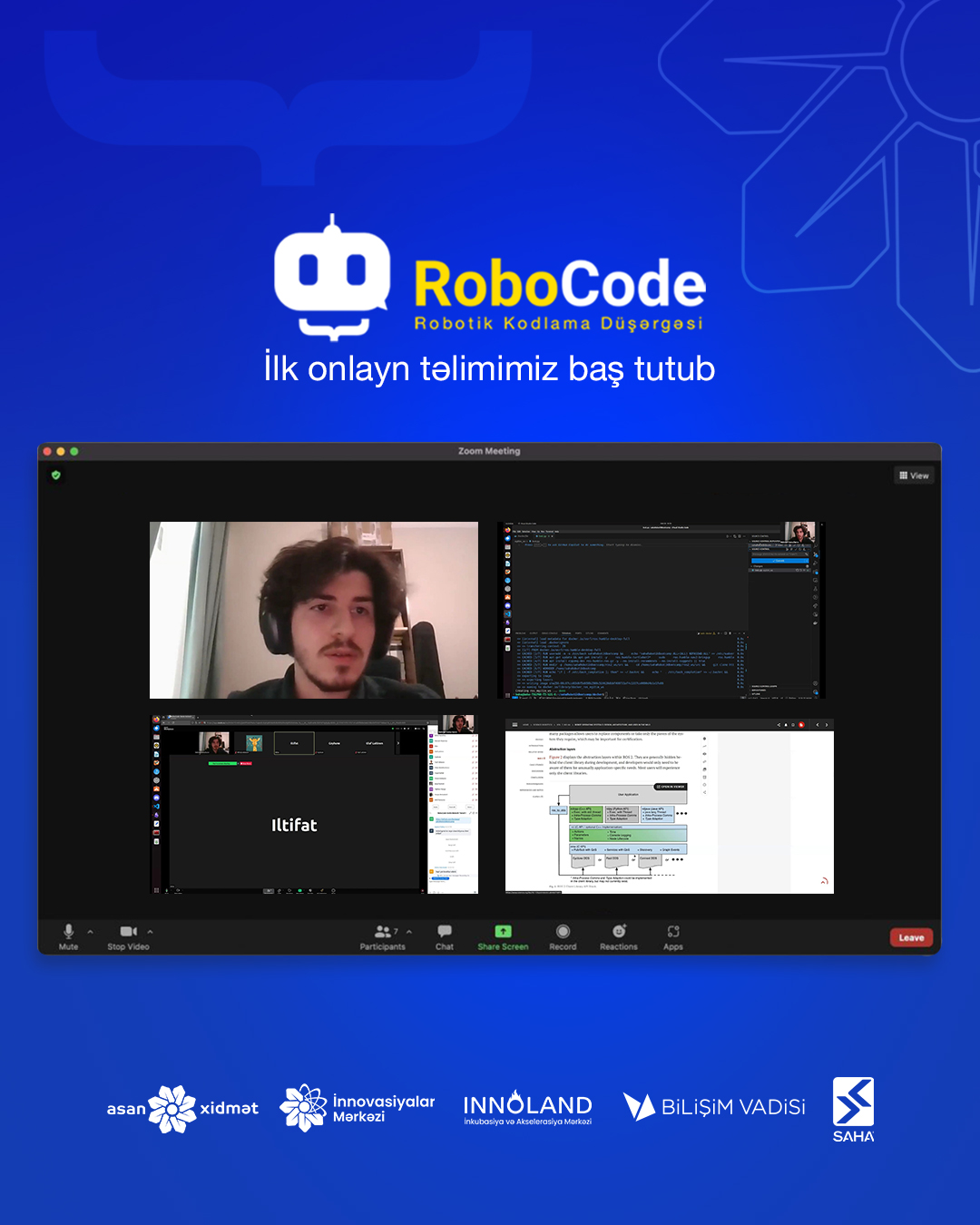Click the green encryption shield icon
The height and width of the screenshot is (1225, 980).
click(x=56, y=475)
